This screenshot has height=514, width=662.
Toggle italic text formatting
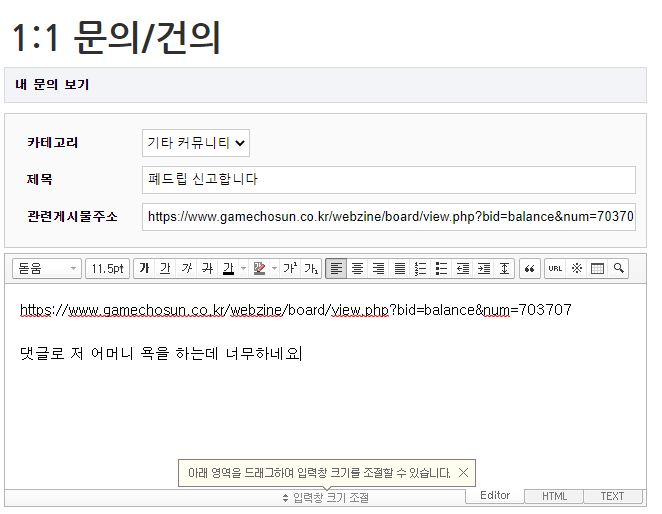pos(187,268)
